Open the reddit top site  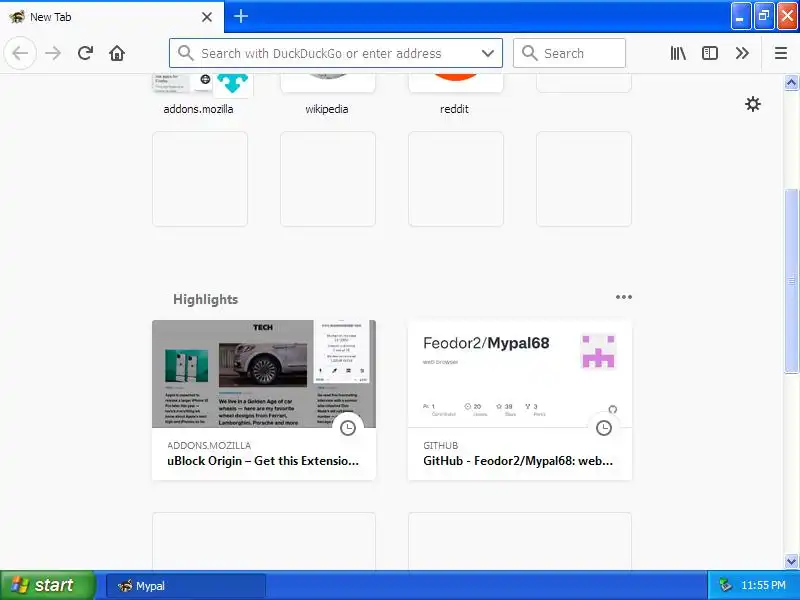(x=456, y=94)
